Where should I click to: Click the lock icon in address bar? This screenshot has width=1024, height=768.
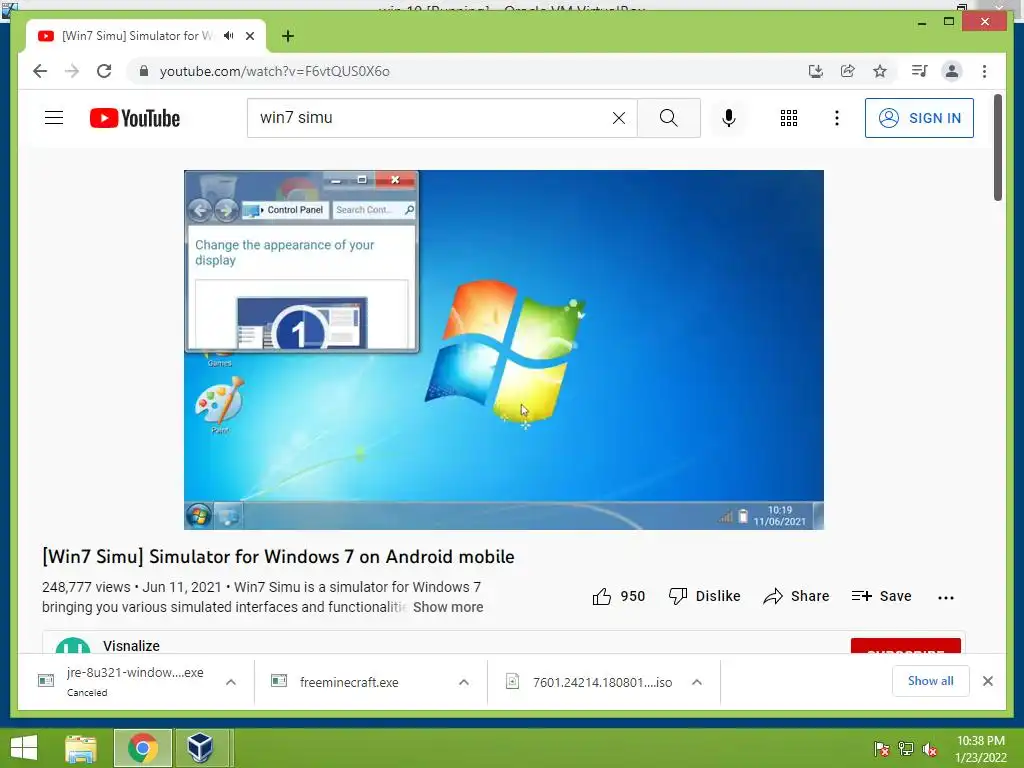coord(144,71)
